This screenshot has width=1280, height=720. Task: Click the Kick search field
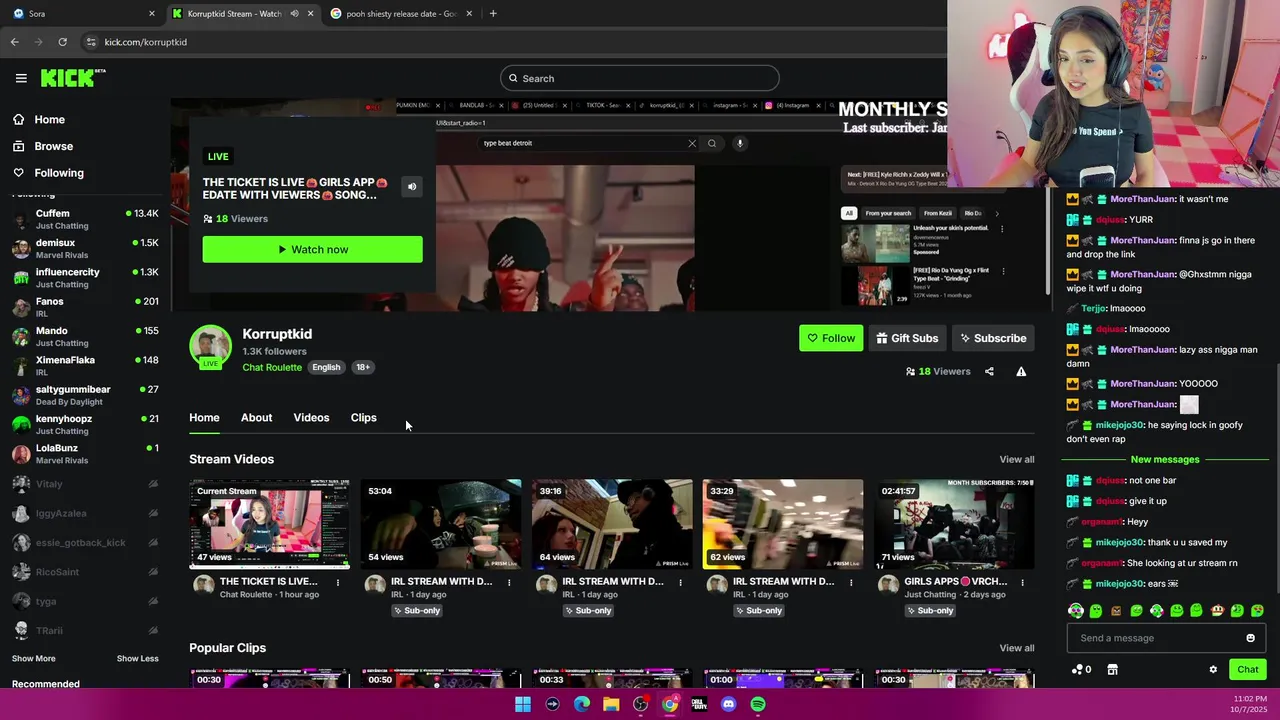640,78
